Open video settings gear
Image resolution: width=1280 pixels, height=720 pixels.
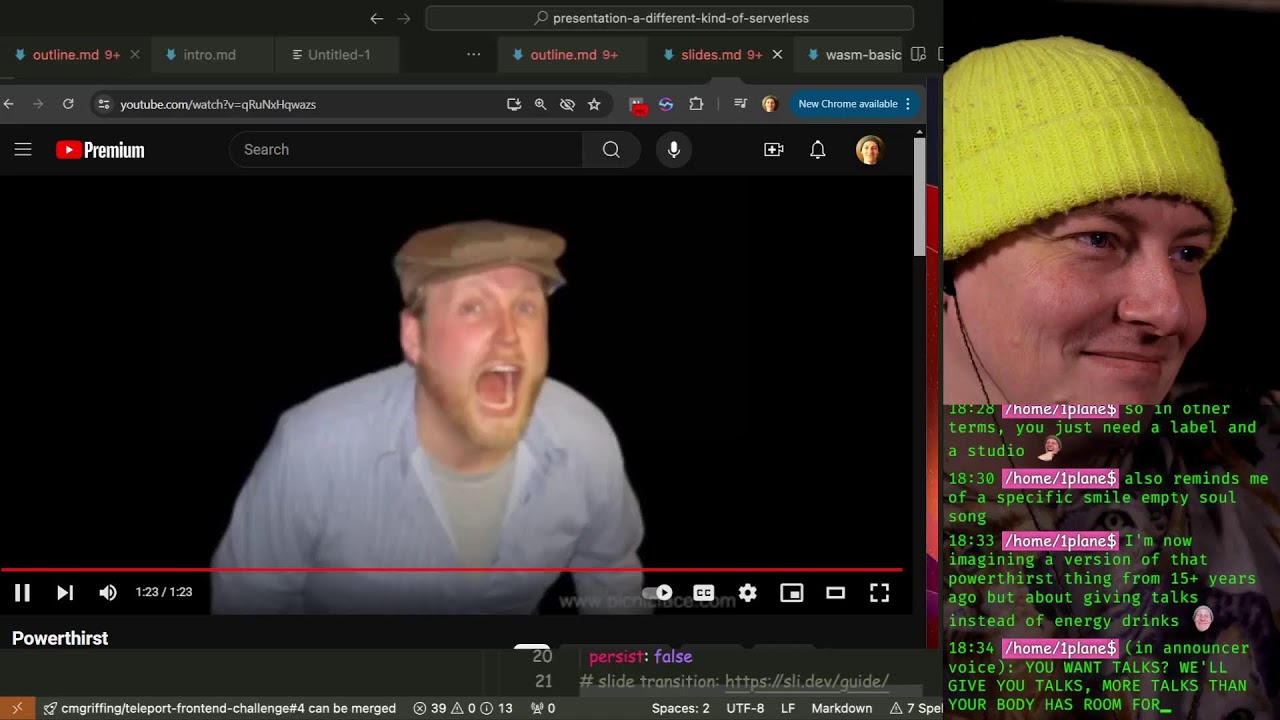(748, 593)
